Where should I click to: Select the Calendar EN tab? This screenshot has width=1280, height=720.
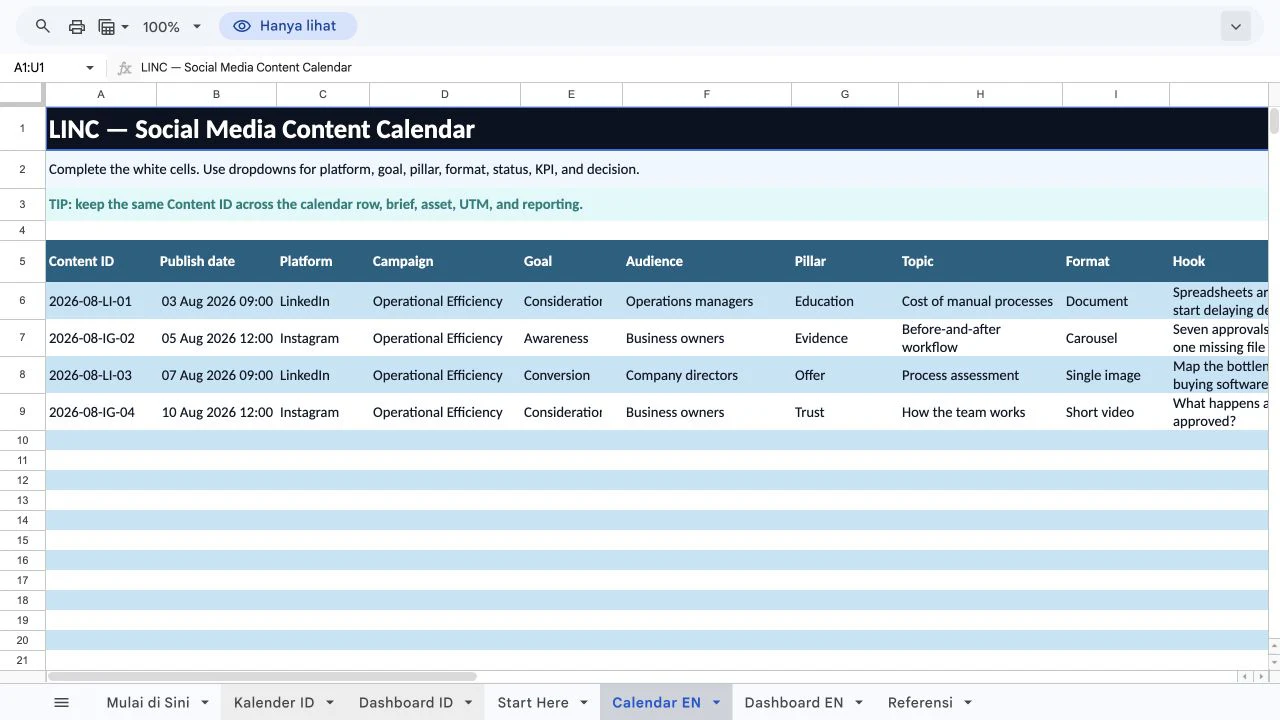(656, 703)
